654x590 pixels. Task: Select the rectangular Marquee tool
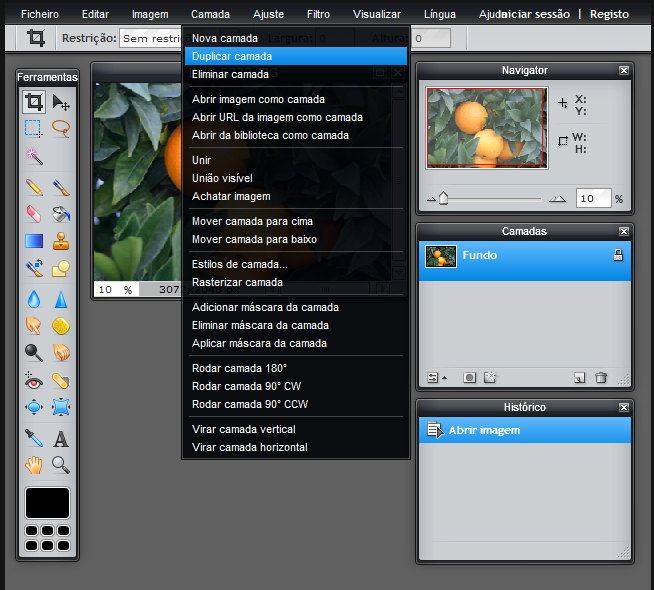click(x=34, y=128)
